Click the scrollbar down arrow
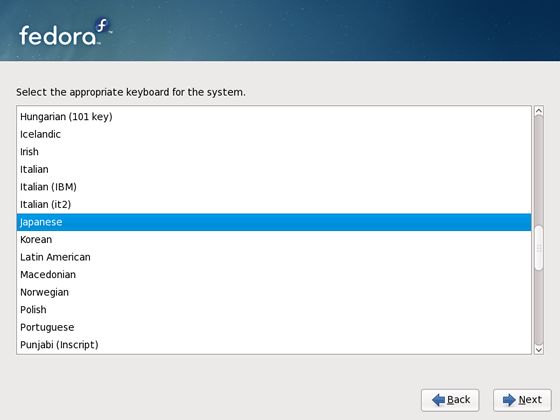This screenshot has width=560, height=420. click(x=539, y=349)
